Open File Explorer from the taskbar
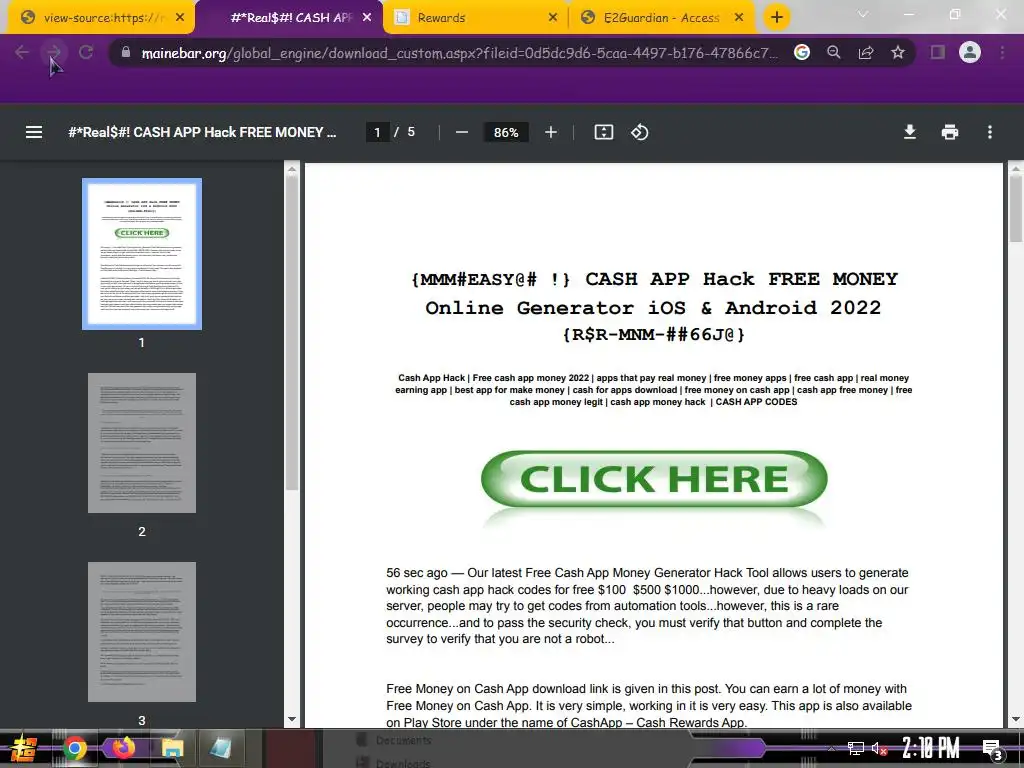This screenshot has width=1024, height=768. point(172,748)
